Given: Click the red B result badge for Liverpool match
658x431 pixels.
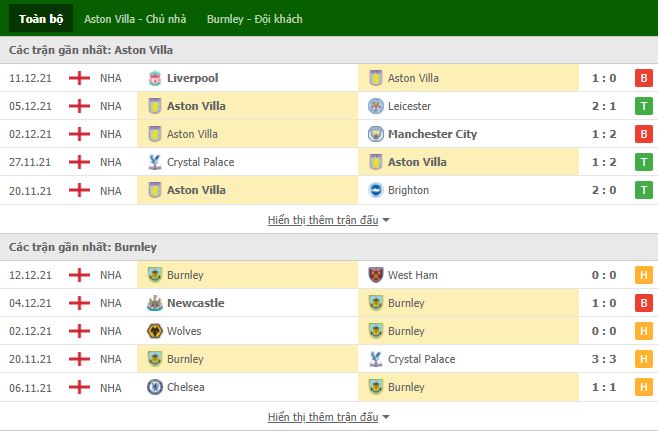Looking at the screenshot, I should (643, 78).
